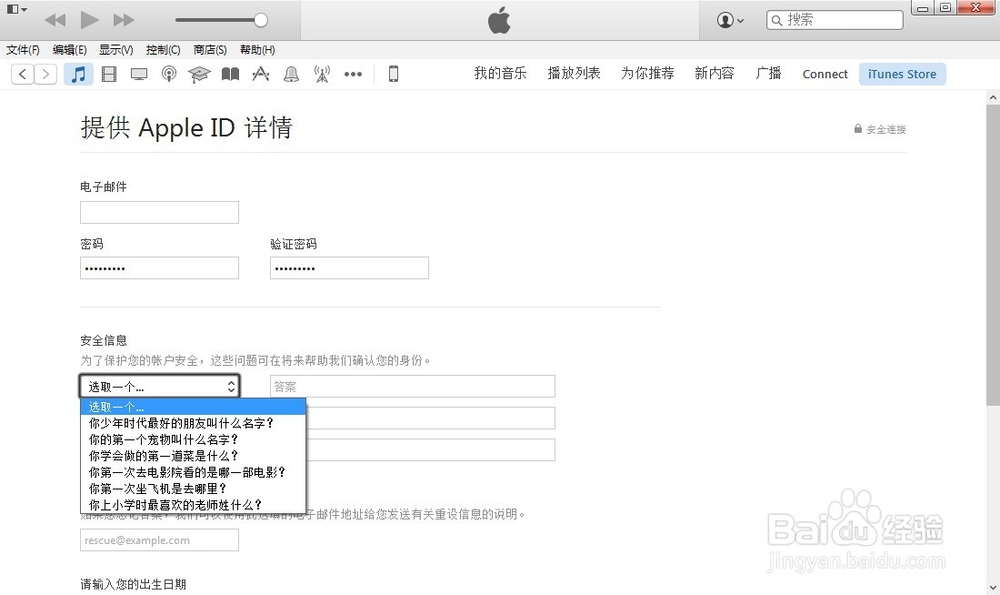Screen dimensions: 1000x595
Task: Select the Podcasts icon
Action: pyautogui.click(x=169, y=74)
